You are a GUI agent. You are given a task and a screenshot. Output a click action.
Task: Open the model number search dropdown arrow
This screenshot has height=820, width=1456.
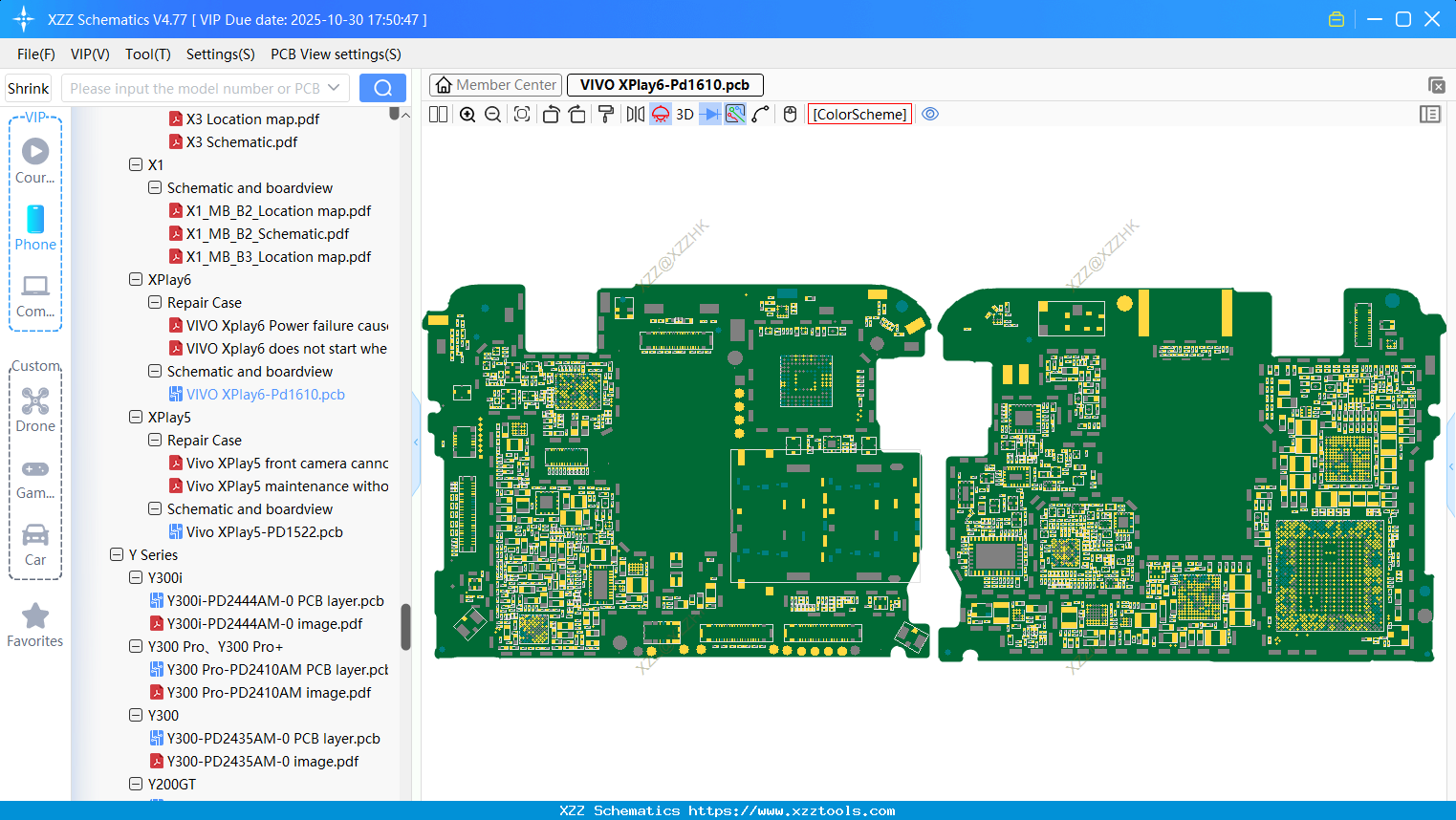click(334, 88)
